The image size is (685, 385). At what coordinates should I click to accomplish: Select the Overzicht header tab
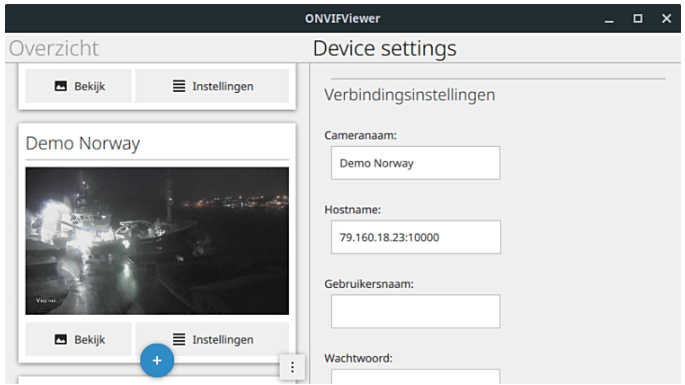point(54,48)
